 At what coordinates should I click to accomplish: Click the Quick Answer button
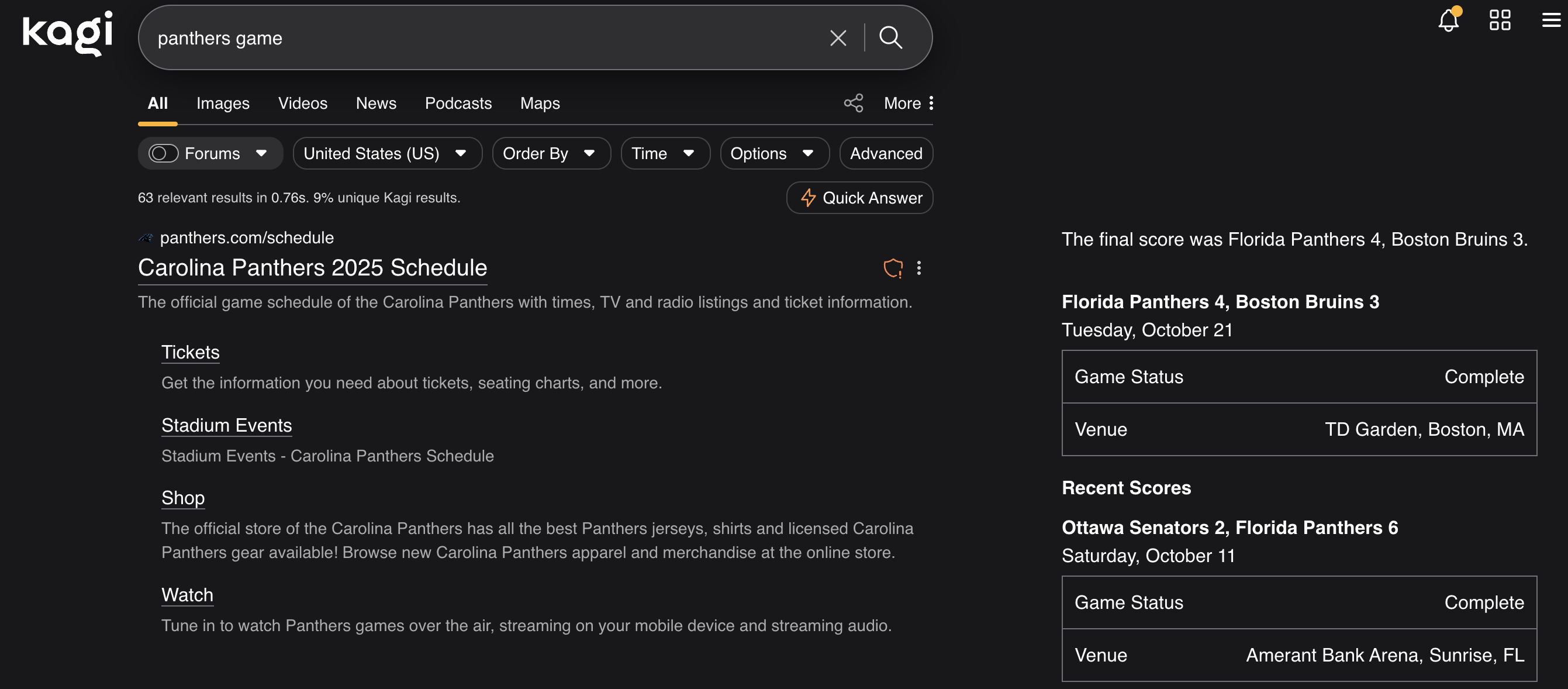pyautogui.click(x=859, y=198)
